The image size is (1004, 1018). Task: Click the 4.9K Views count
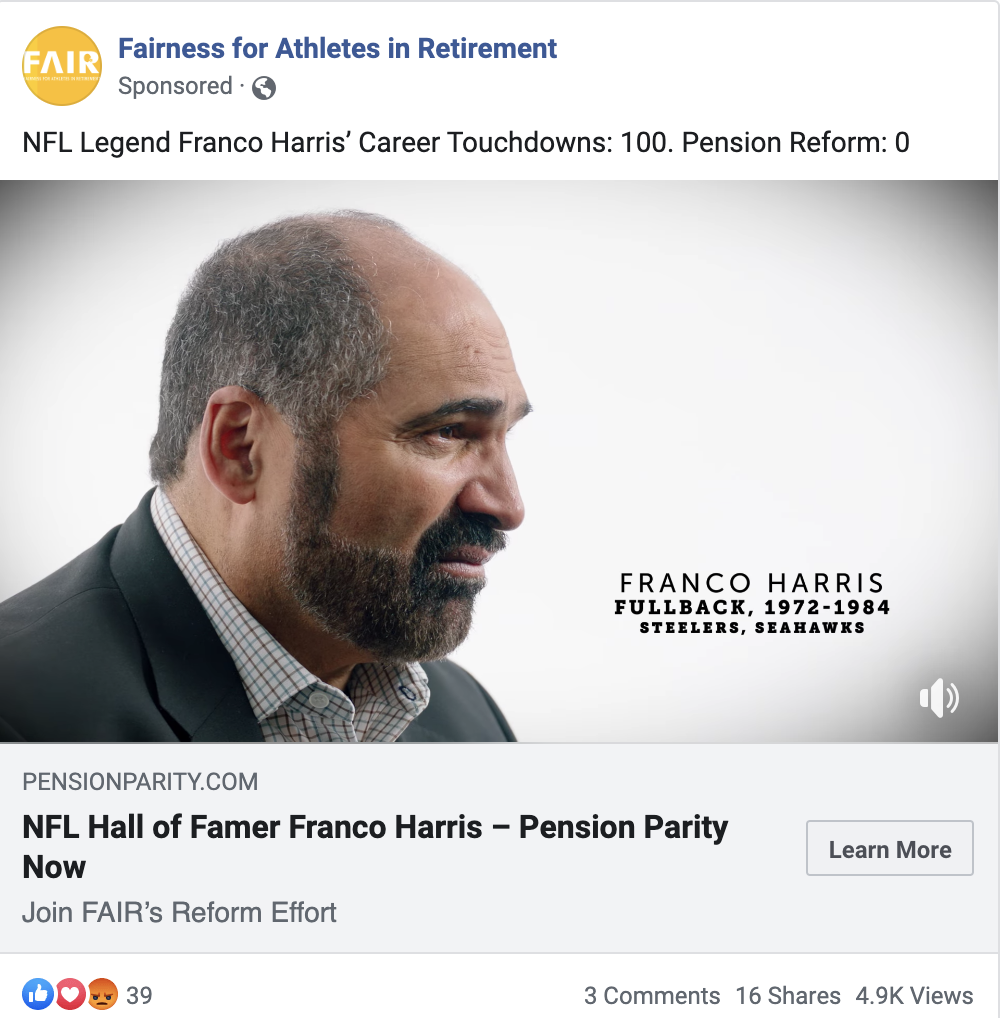pos(914,995)
